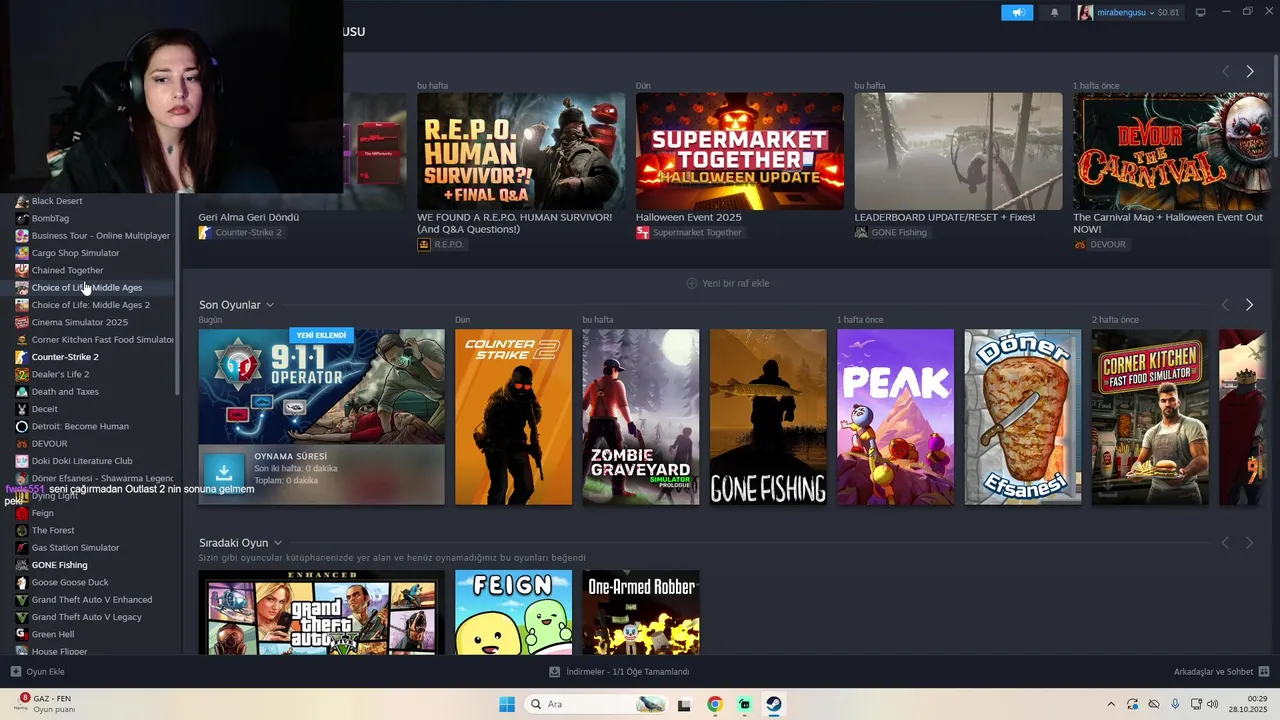
Task: Click the Counter-Strike 2 news source link
Action: (x=240, y=232)
